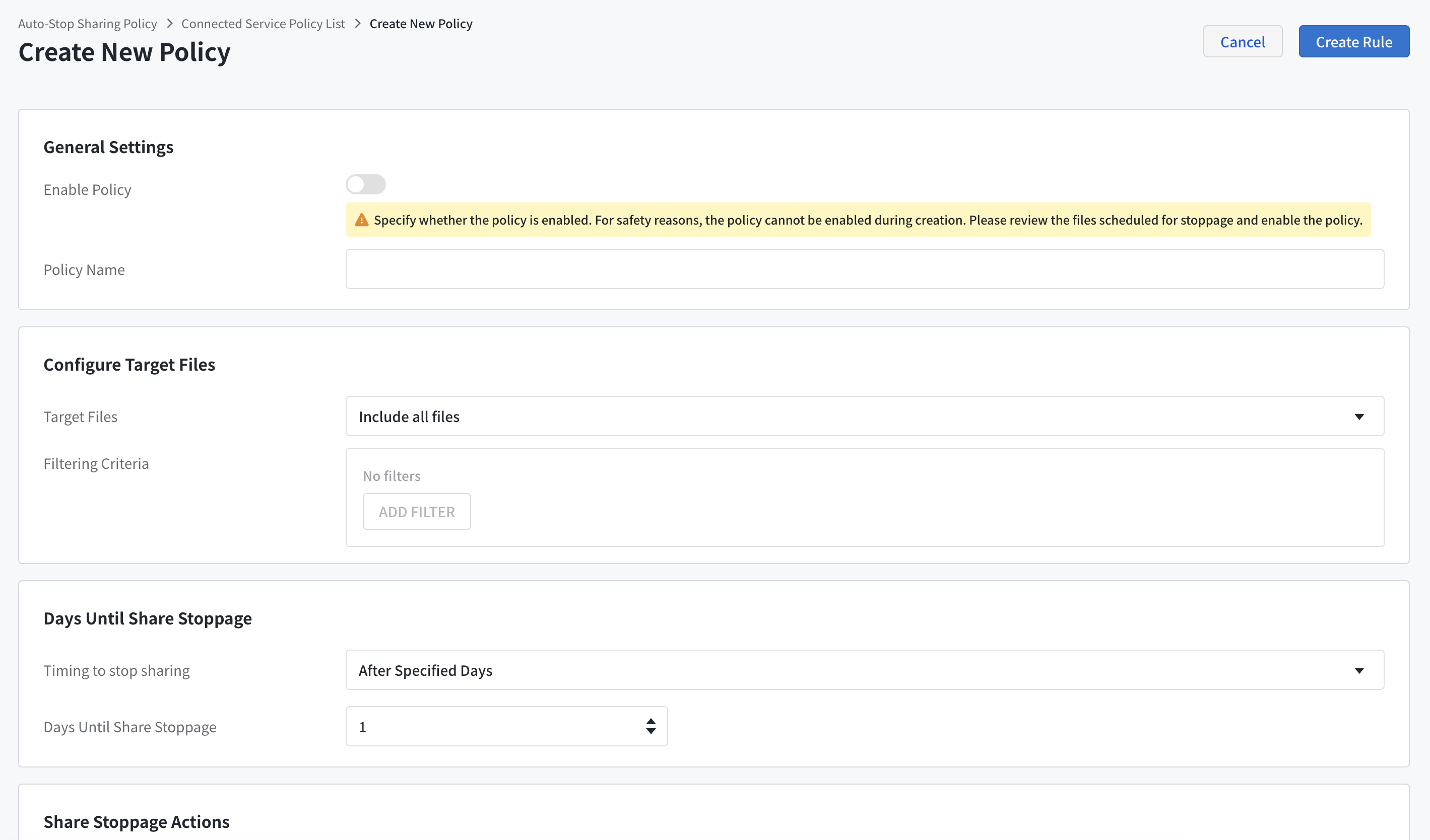This screenshot has height=840, width=1430.
Task: Click the 'Filtering Criteria' label
Action: 96,463
